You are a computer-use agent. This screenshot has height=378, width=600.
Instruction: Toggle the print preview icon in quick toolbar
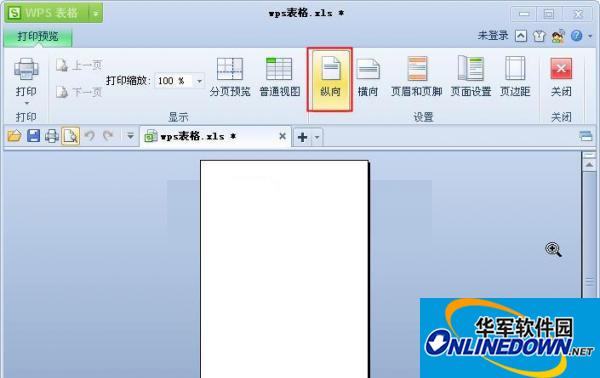click(x=70, y=136)
